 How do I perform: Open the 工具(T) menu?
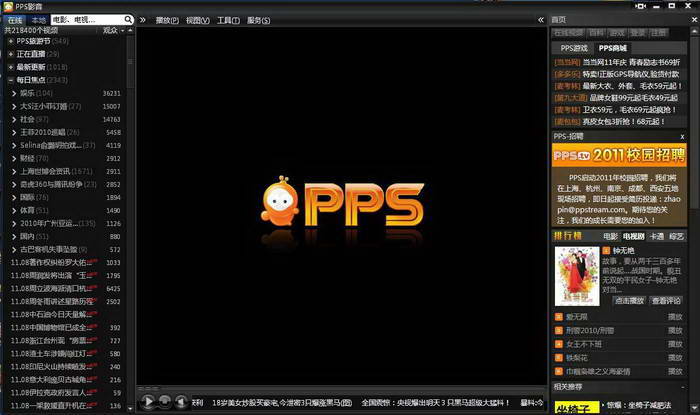point(228,19)
